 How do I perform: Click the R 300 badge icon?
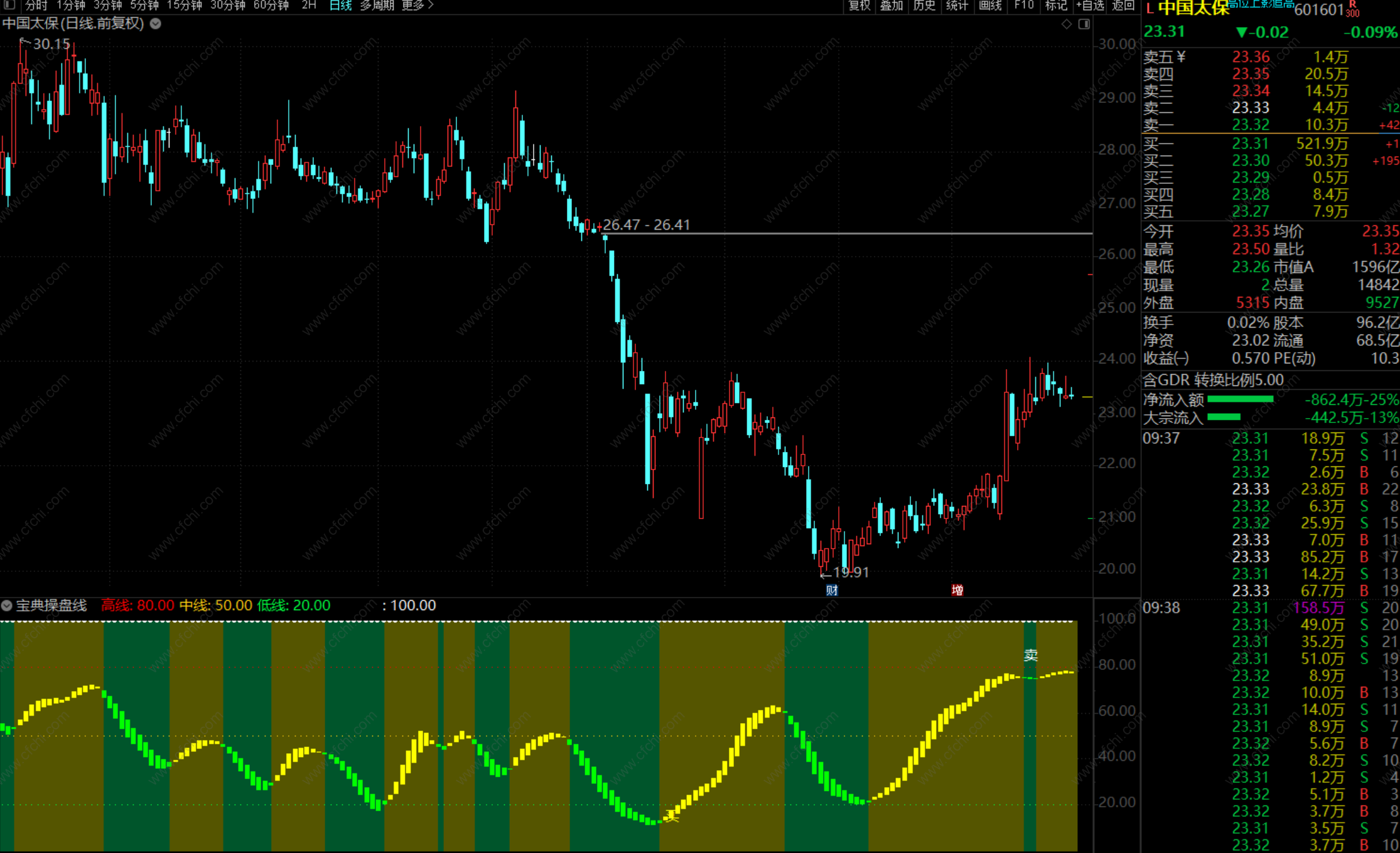click(1352, 9)
